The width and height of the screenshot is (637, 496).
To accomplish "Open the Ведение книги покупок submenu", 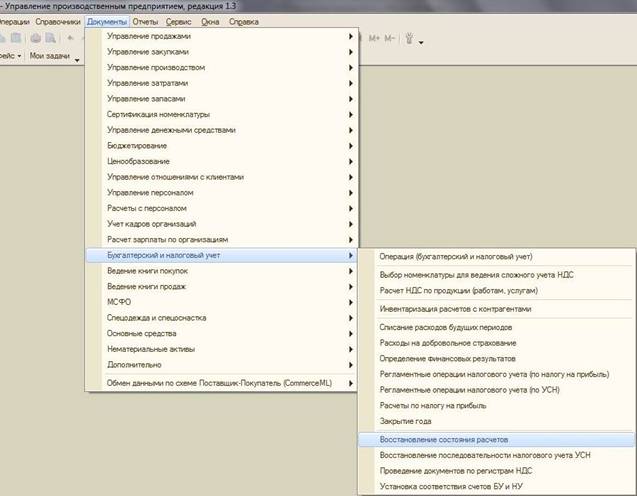I will click(x=222, y=271).
